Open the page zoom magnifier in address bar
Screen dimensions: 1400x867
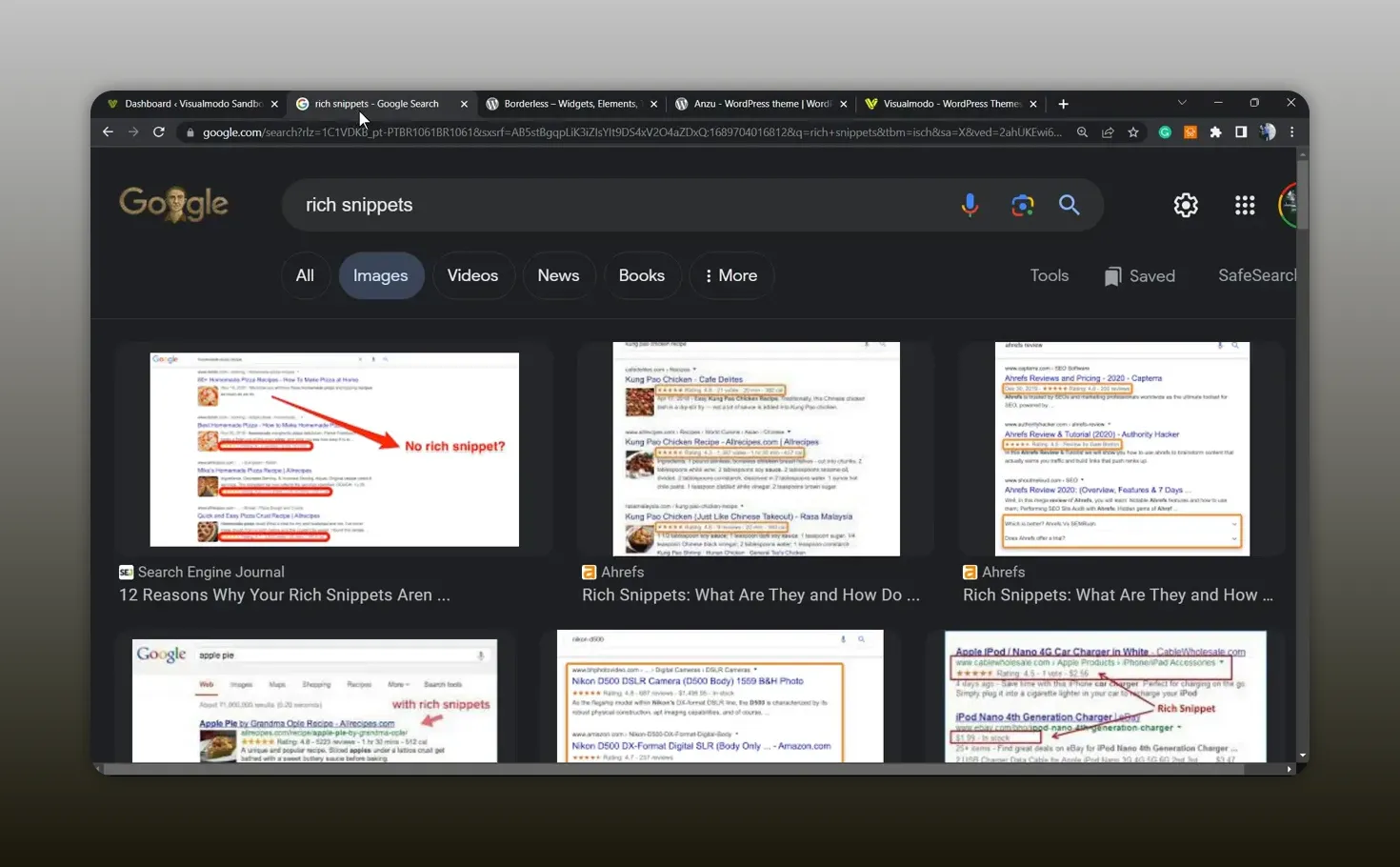tap(1082, 132)
